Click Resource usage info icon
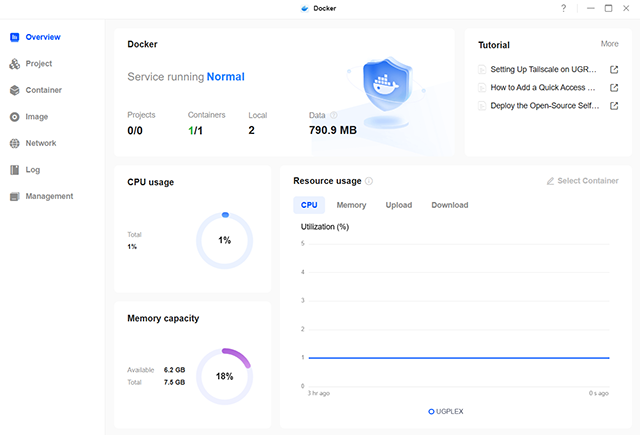This screenshot has height=435, width=640. click(x=369, y=181)
